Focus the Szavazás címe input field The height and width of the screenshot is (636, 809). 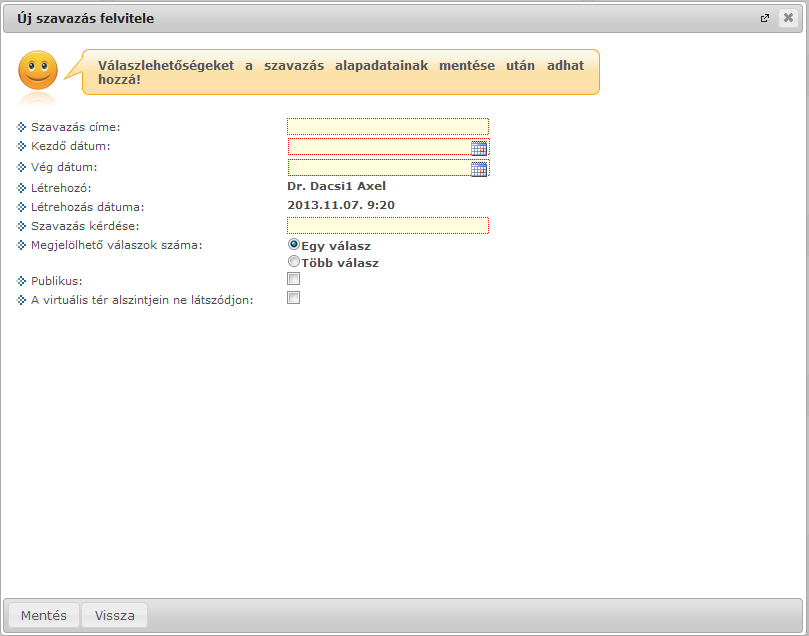[388, 126]
